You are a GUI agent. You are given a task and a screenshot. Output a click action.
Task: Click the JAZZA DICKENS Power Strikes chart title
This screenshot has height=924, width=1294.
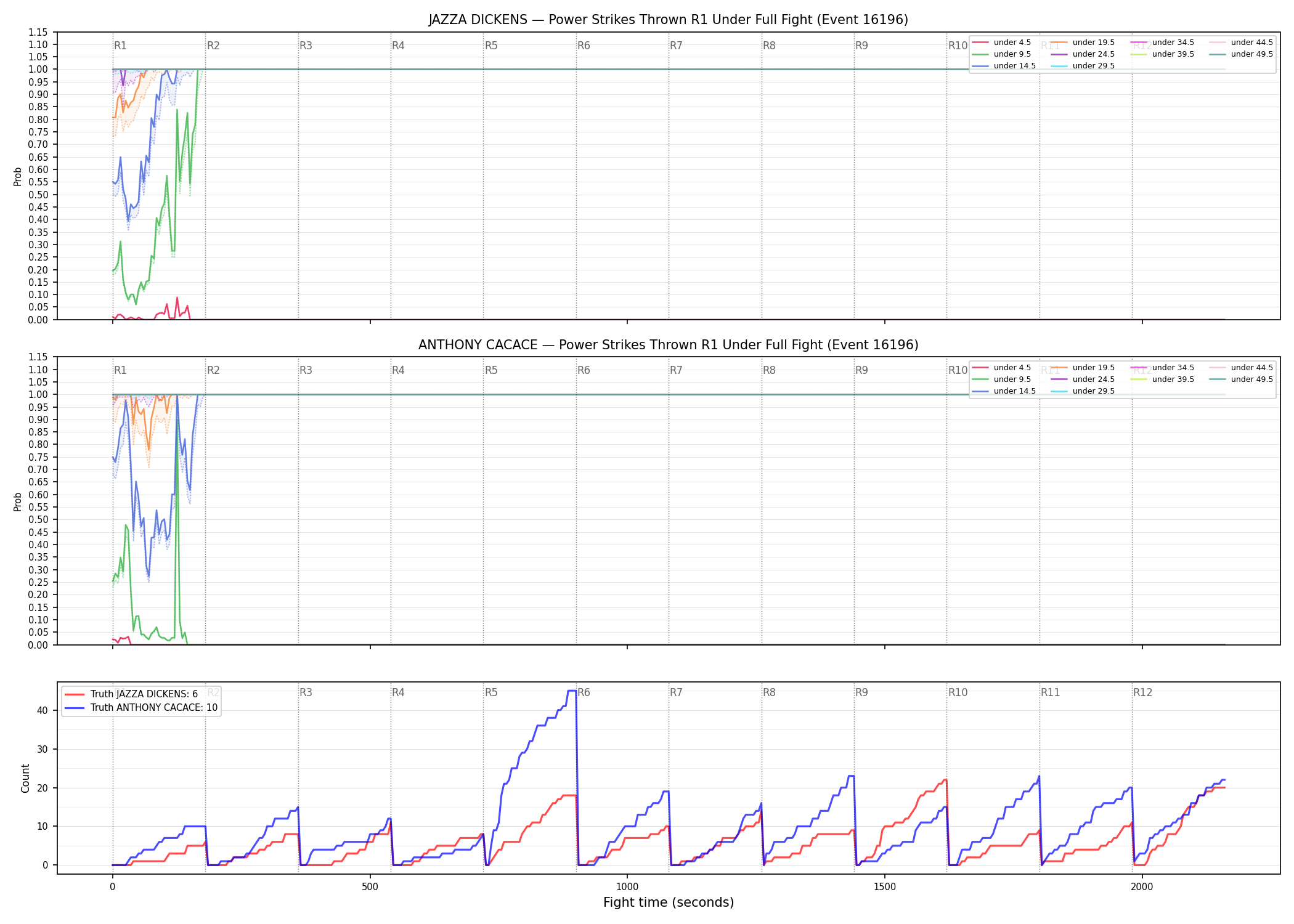(669, 20)
